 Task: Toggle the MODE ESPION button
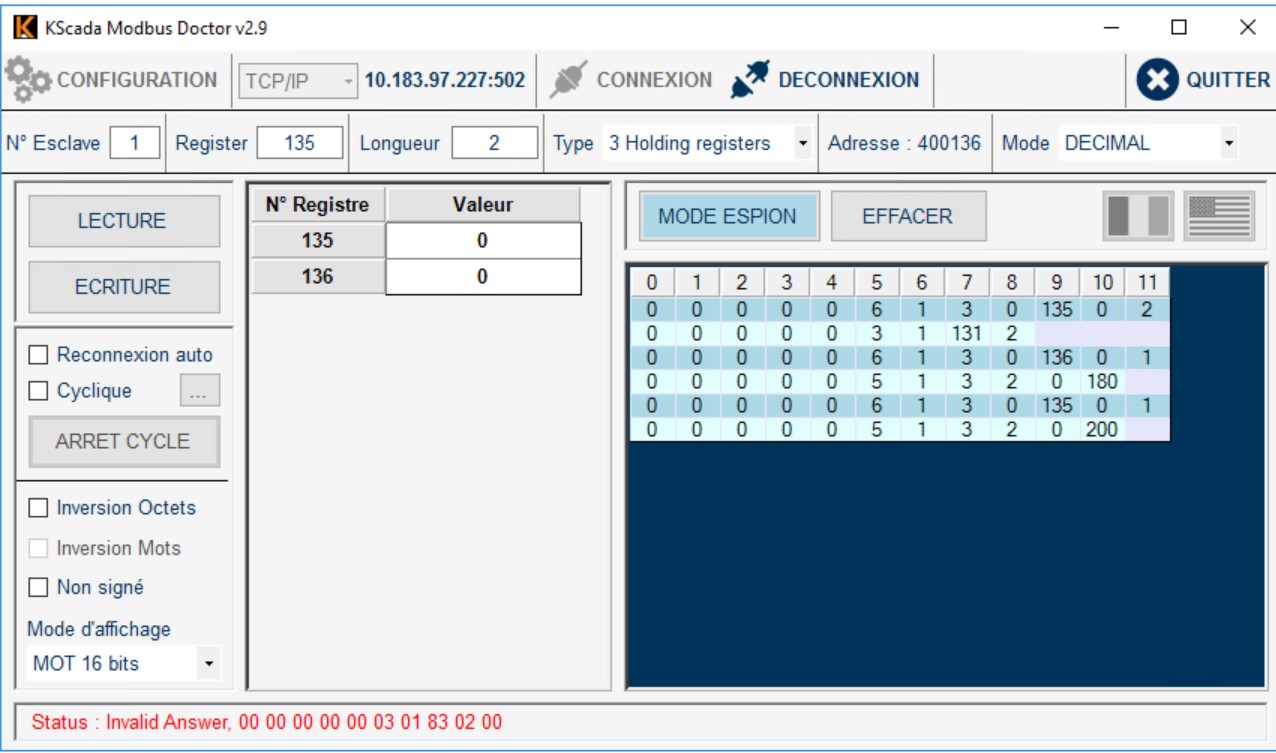click(x=727, y=216)
